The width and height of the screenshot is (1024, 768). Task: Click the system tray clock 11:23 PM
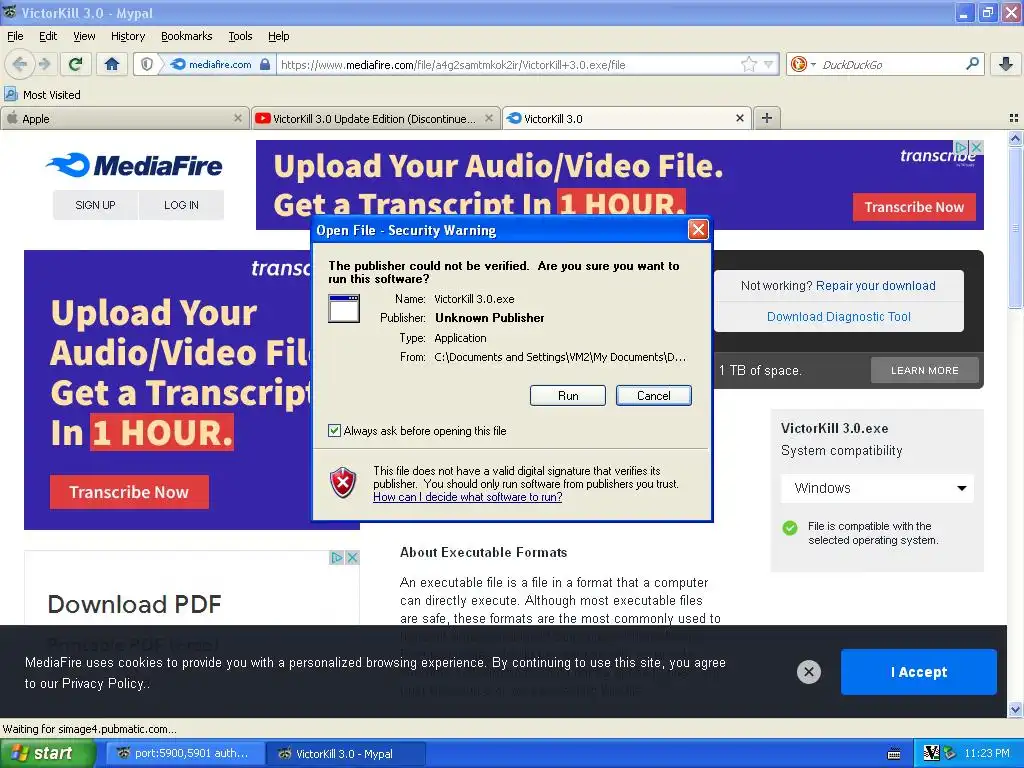coord(987,753)
